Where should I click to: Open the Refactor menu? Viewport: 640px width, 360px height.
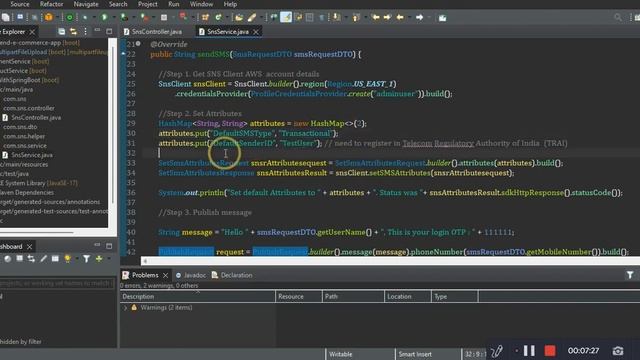click(x=51, y=4)
